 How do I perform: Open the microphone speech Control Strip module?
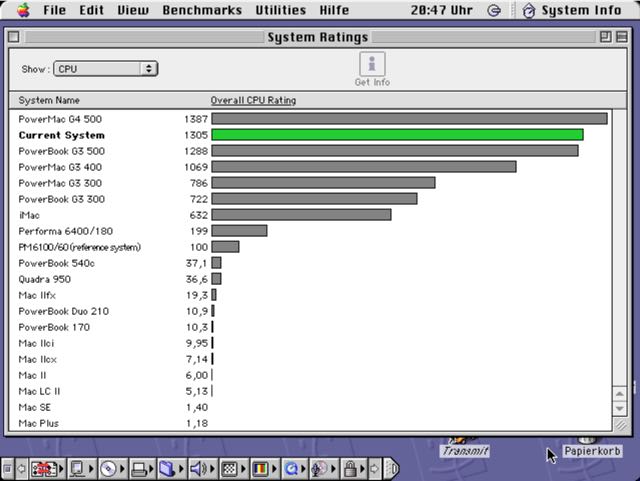click(x=323, y=469)
